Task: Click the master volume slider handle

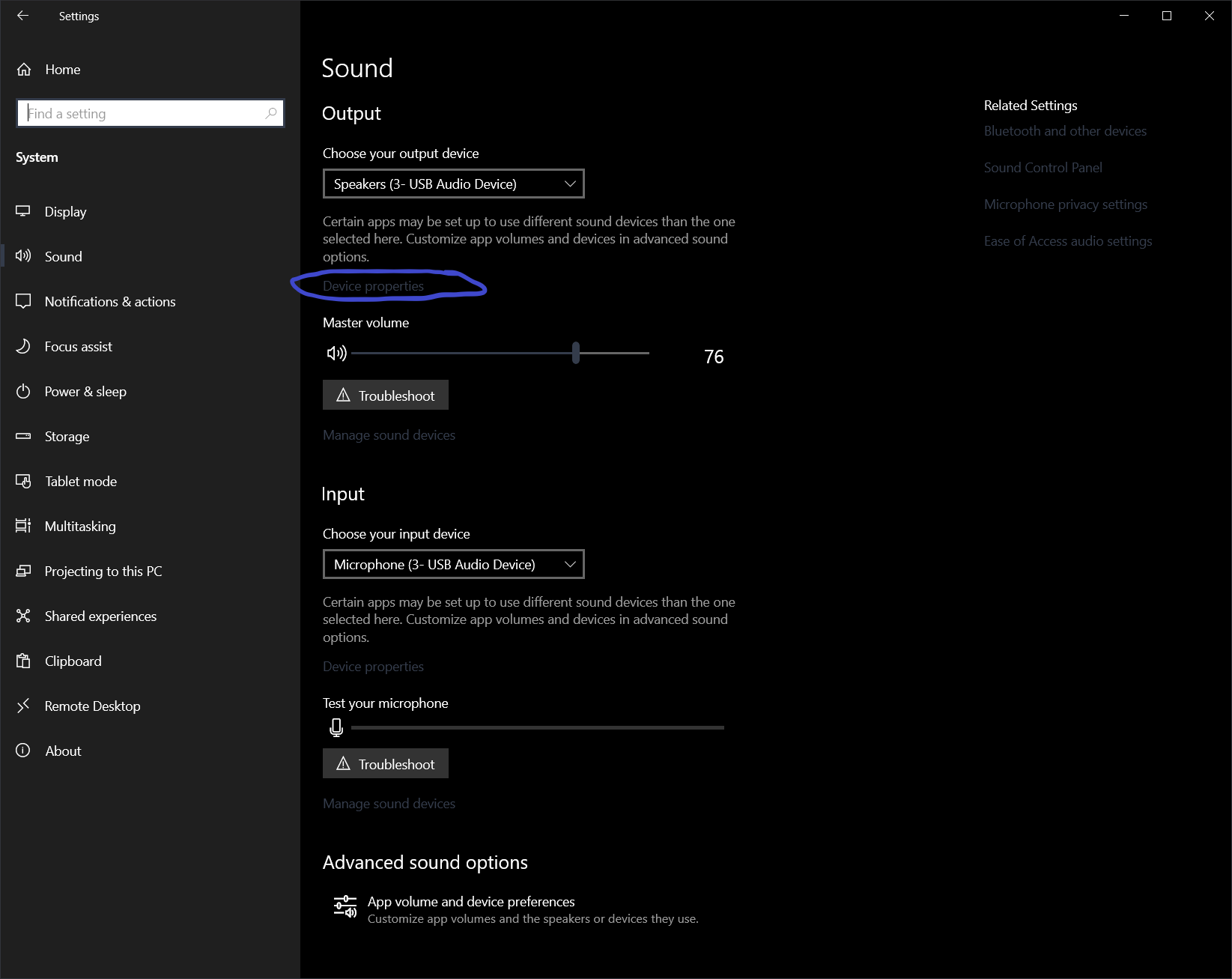Action: click(576, 353)
